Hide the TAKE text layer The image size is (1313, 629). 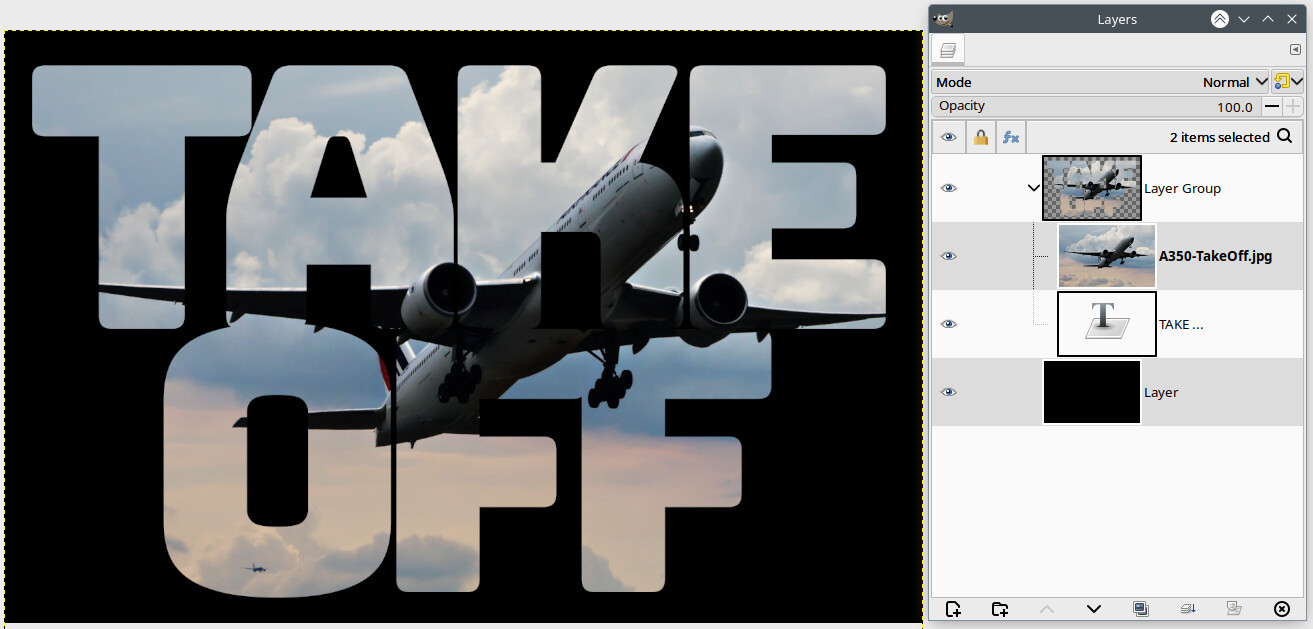tap(949, 324)
